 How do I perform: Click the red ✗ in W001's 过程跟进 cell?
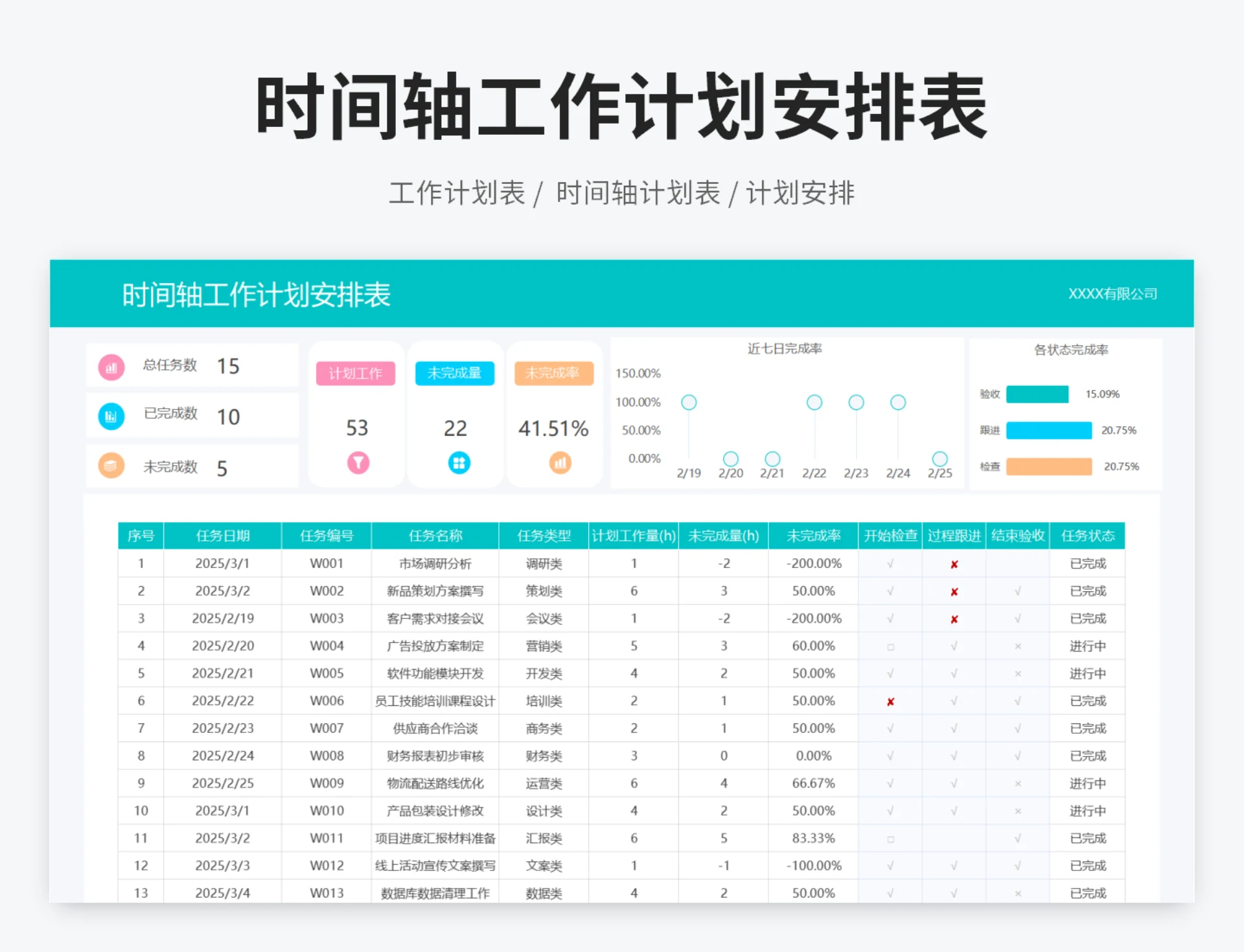(953, 564)
